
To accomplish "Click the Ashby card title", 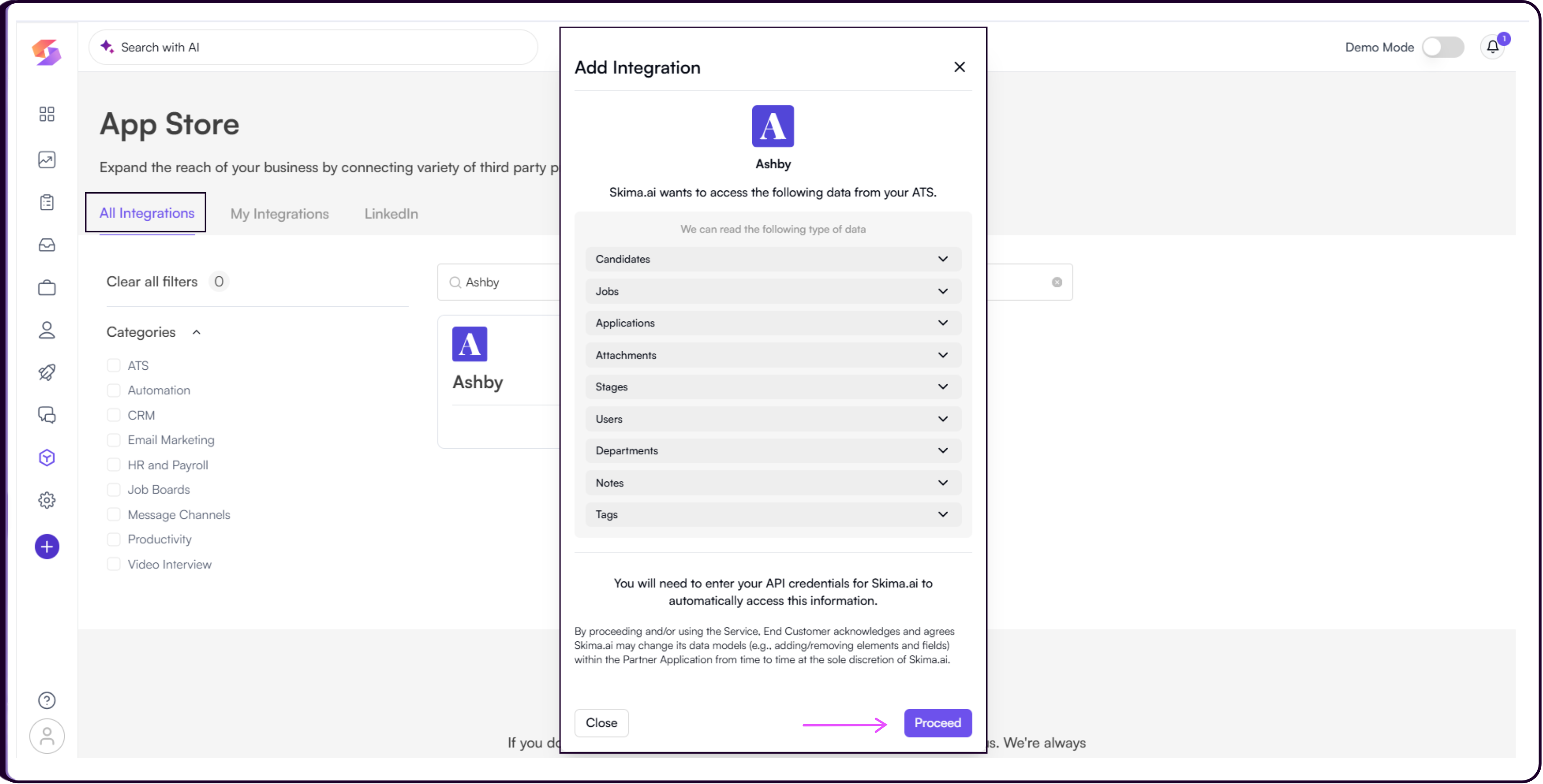I will pos(477,382).
